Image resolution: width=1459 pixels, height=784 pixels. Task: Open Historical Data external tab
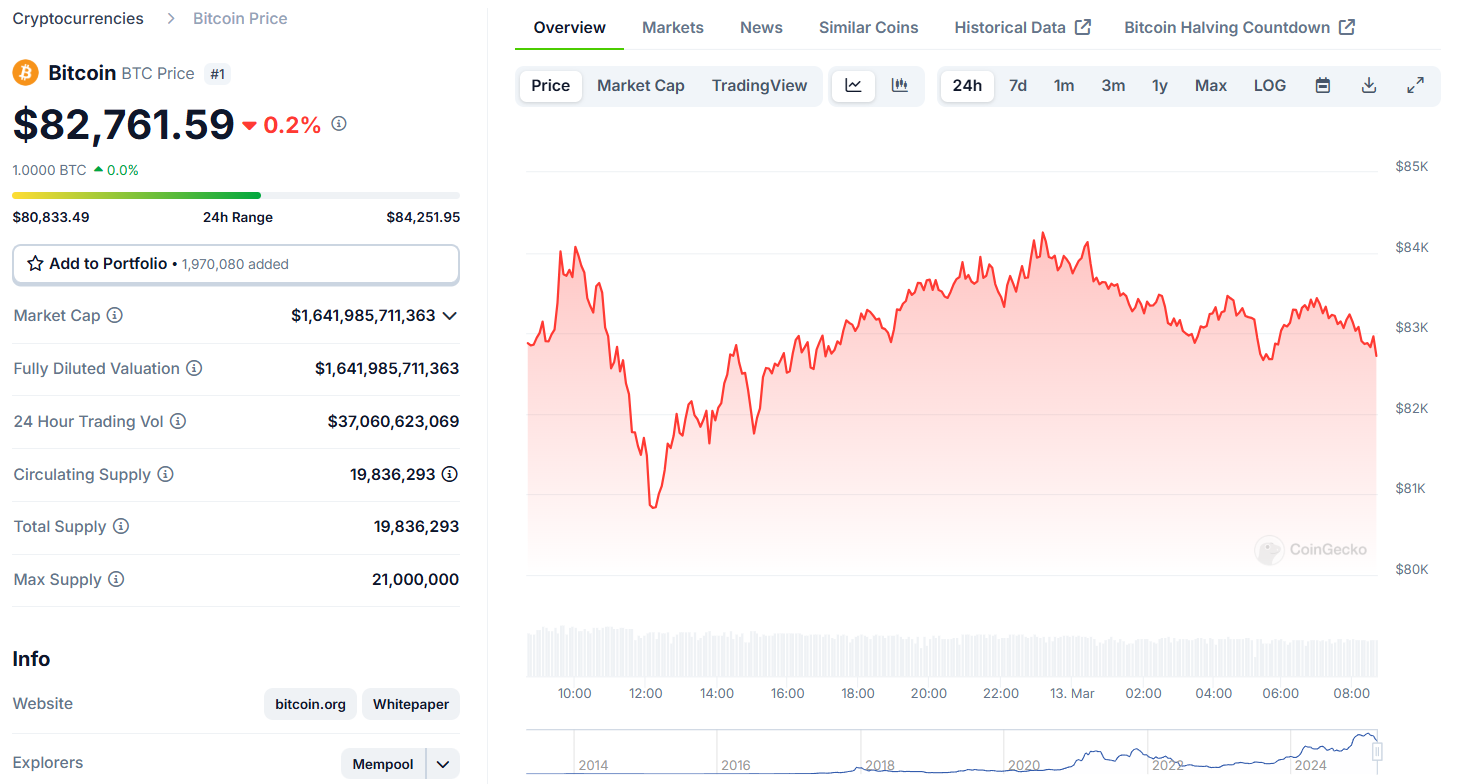point(1022,28)
